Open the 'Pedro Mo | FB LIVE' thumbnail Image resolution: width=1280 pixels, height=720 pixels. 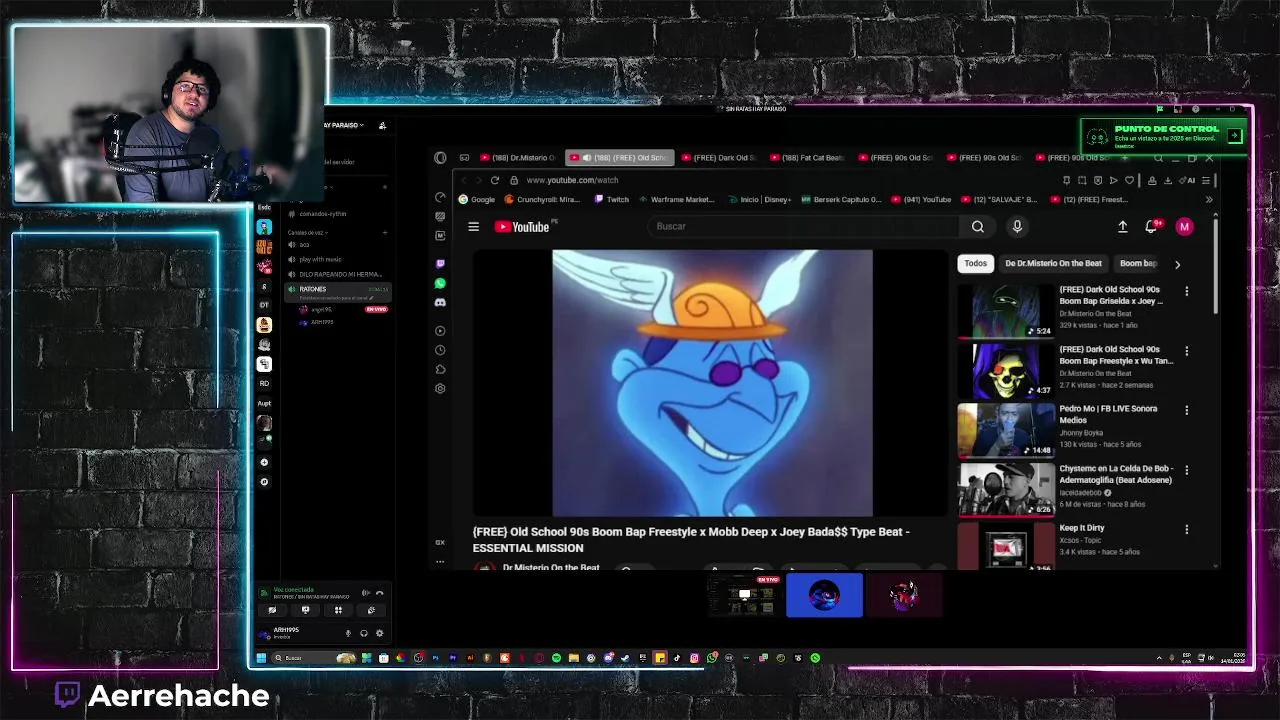pyautogui.click(x=1006, y=430)
